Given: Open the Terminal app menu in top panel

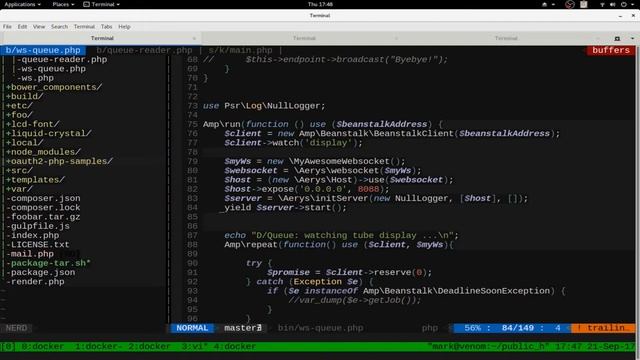Looking at the screenshot, I should [101, 4].
